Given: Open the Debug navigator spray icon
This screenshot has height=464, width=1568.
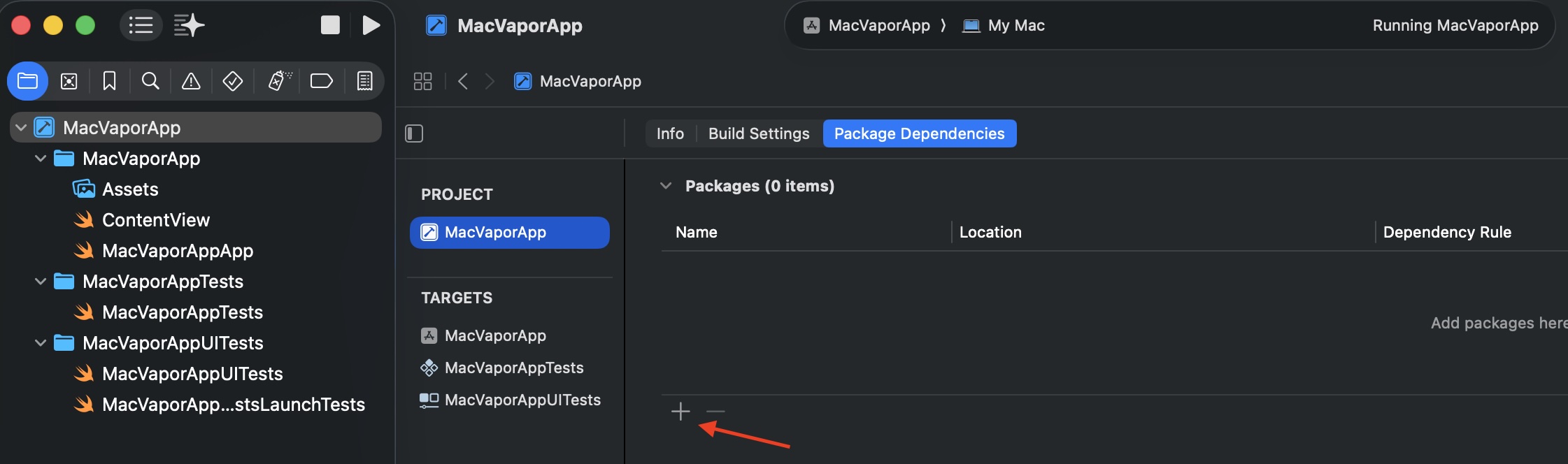Looking at the screenshot, I should 280,81.
